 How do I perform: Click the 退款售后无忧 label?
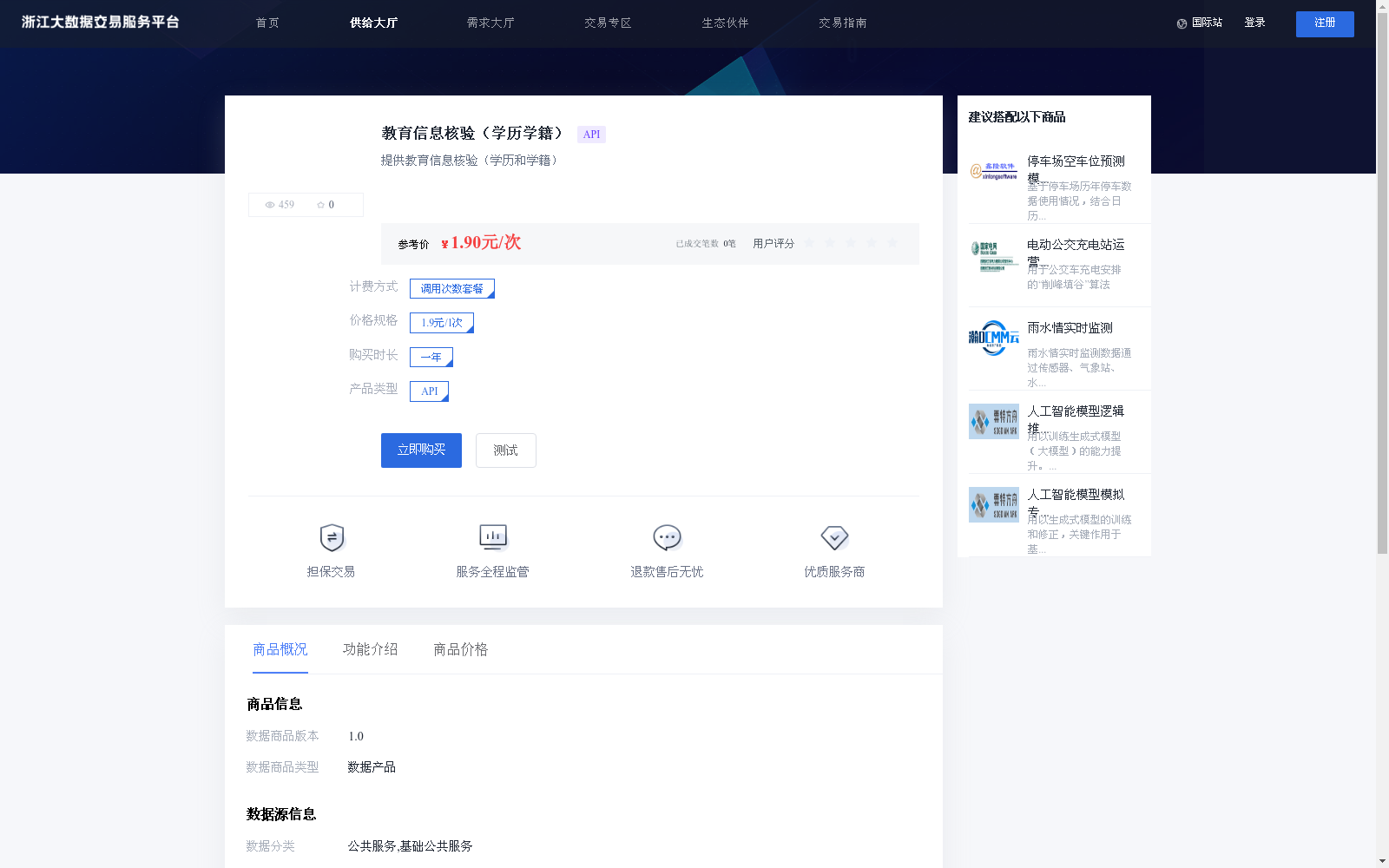667,572
